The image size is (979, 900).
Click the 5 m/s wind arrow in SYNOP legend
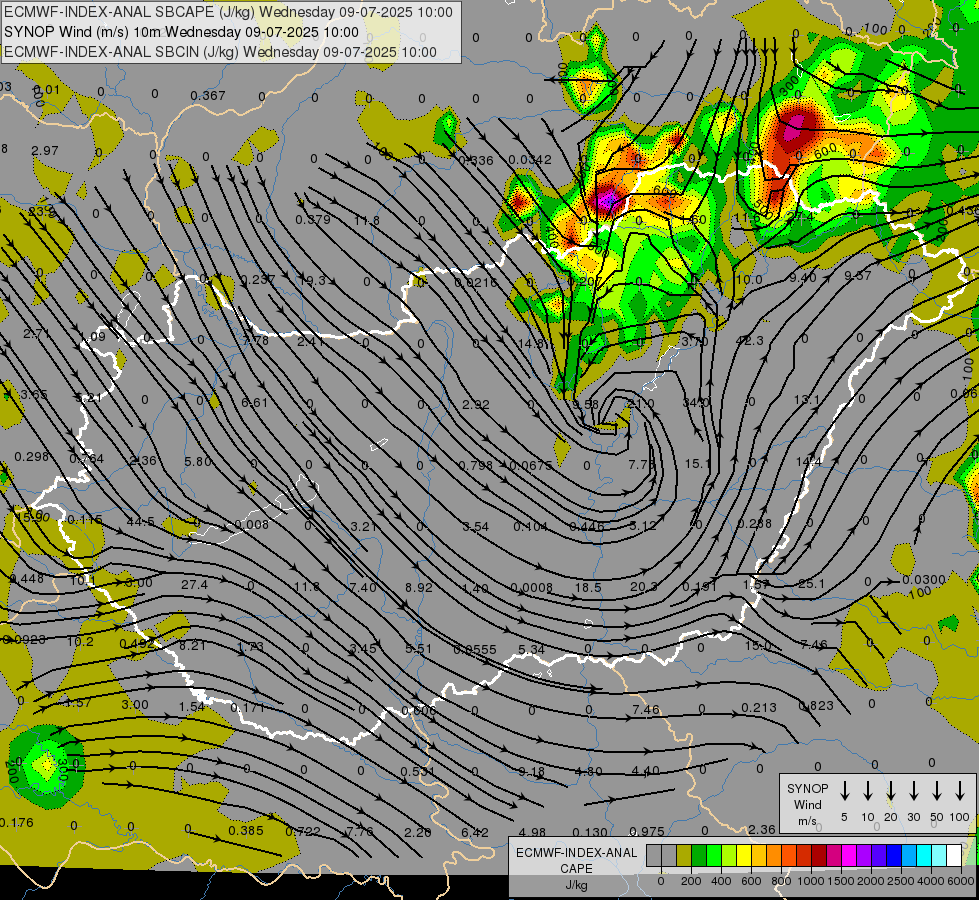coord(844,791)
